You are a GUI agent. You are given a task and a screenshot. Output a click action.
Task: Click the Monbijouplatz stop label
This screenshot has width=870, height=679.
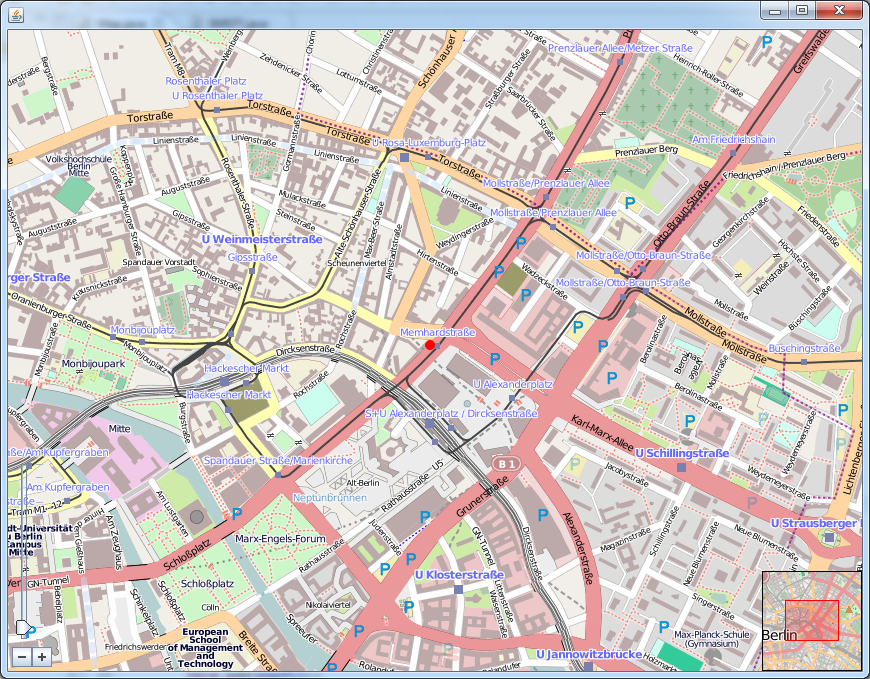coord(142,330)
